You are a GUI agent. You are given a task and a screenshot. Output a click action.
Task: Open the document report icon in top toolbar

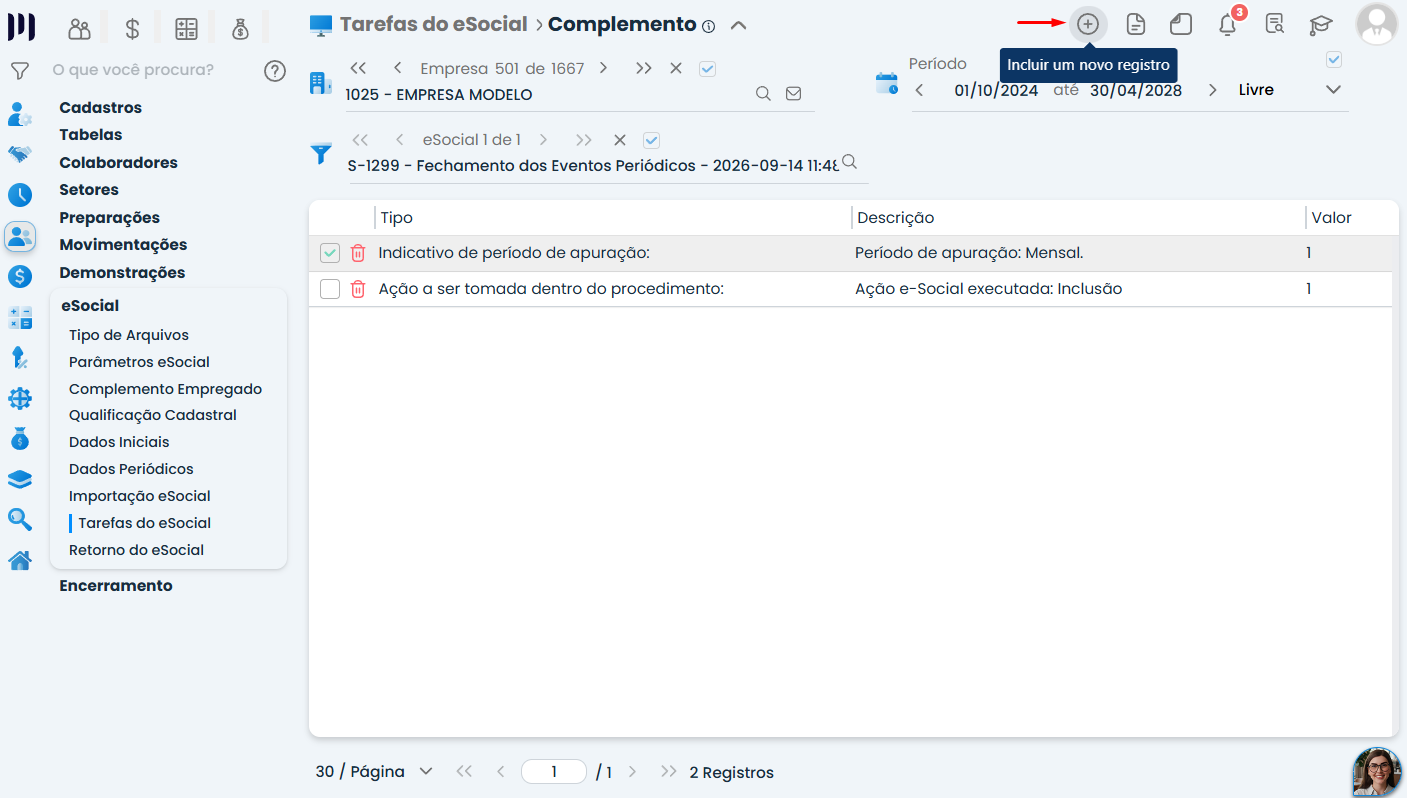coord(1136,24)
